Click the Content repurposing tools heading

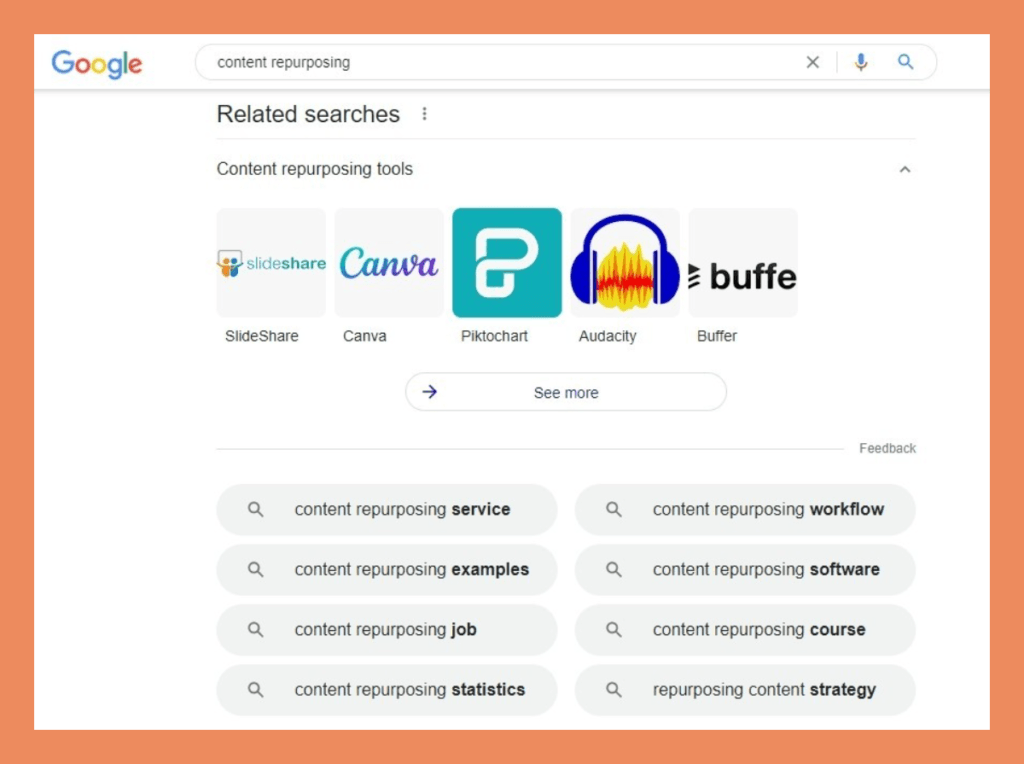[x=315, y=169]
